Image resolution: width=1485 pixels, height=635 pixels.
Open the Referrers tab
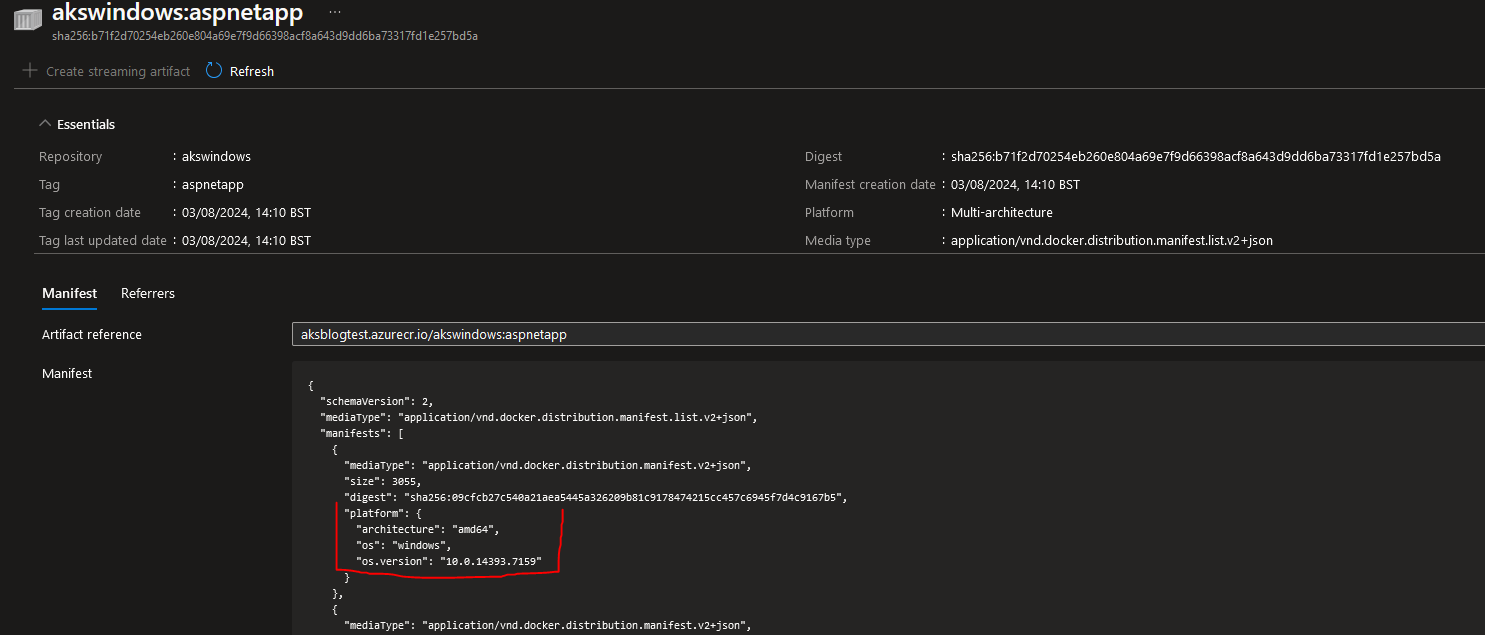148,293
